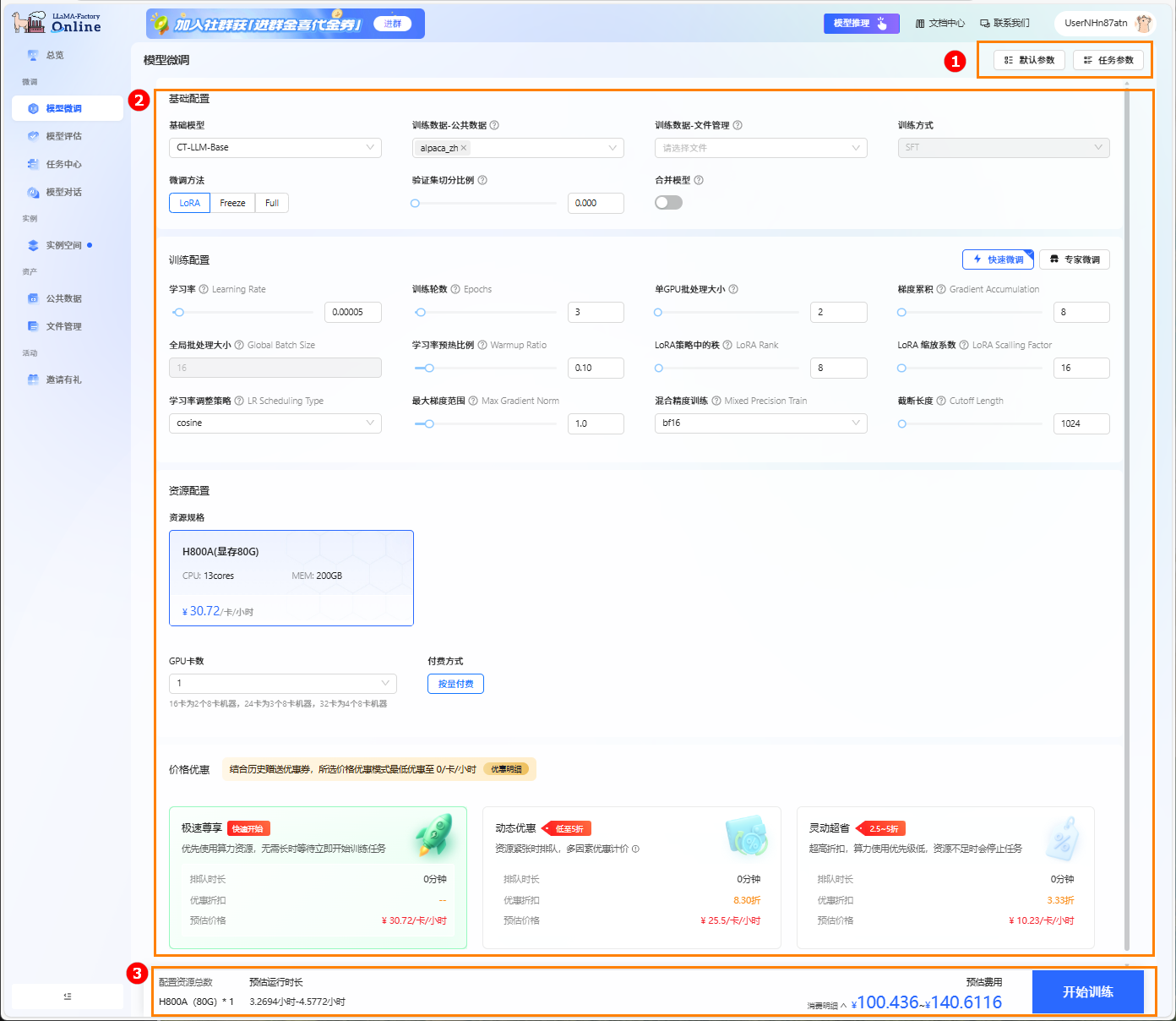Click the 开始训练 button
The height and width of the screenshot is (1021, 1176).
point(1087,992)
